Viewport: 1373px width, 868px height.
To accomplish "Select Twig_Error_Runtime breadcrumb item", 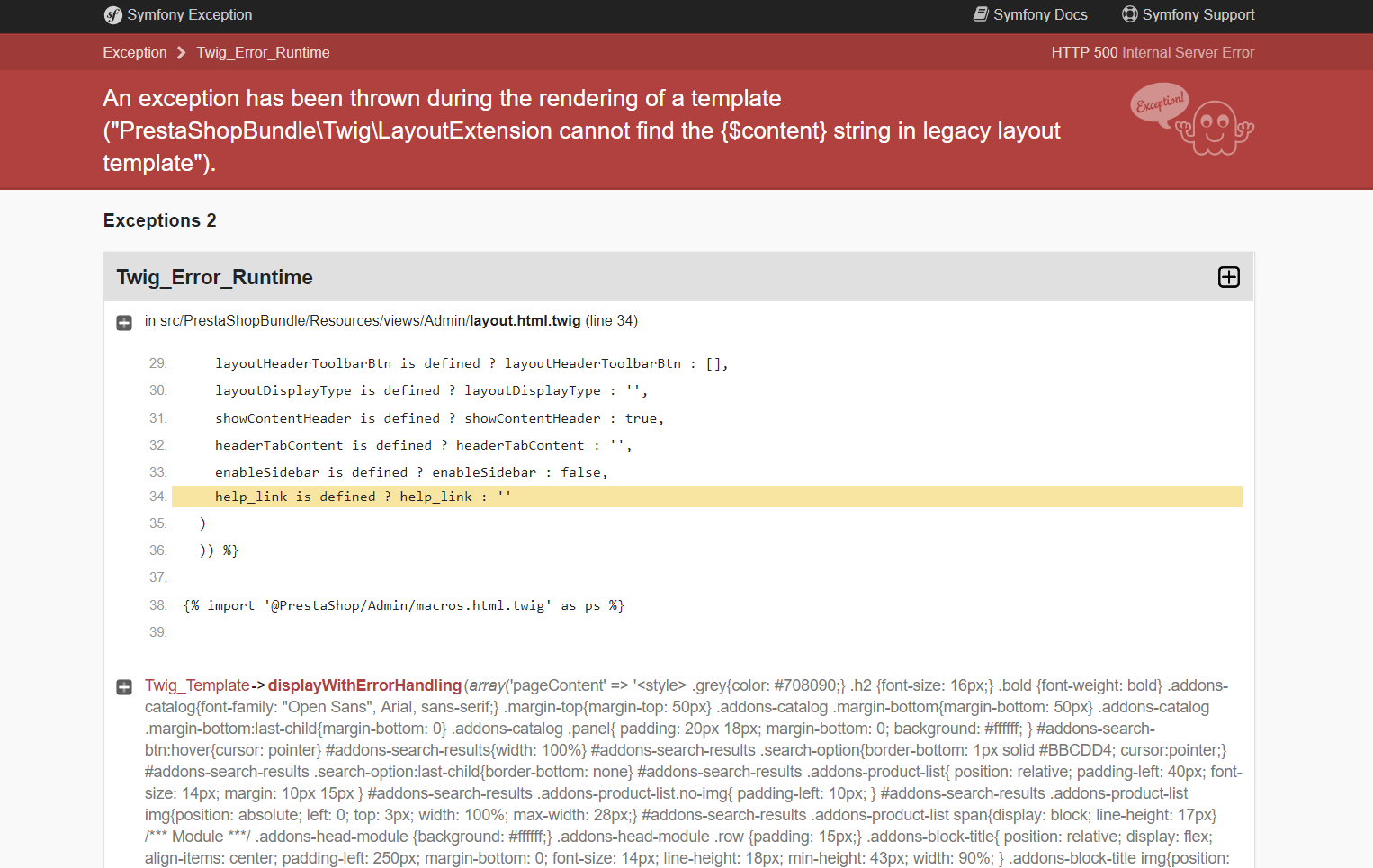I will pyautogui.click(x=263, y=52).
